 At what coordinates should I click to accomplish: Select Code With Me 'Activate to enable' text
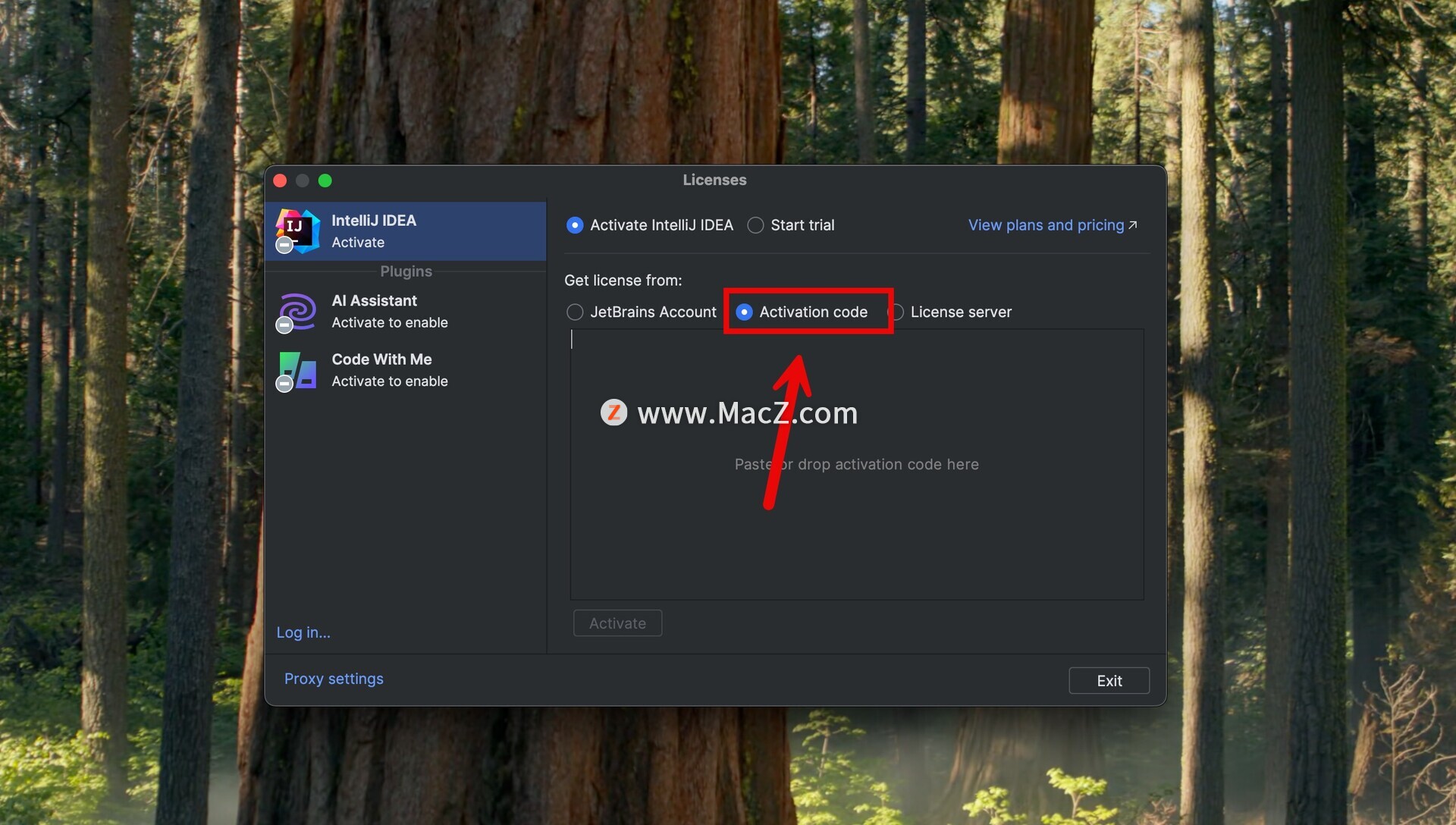point(390,381)
